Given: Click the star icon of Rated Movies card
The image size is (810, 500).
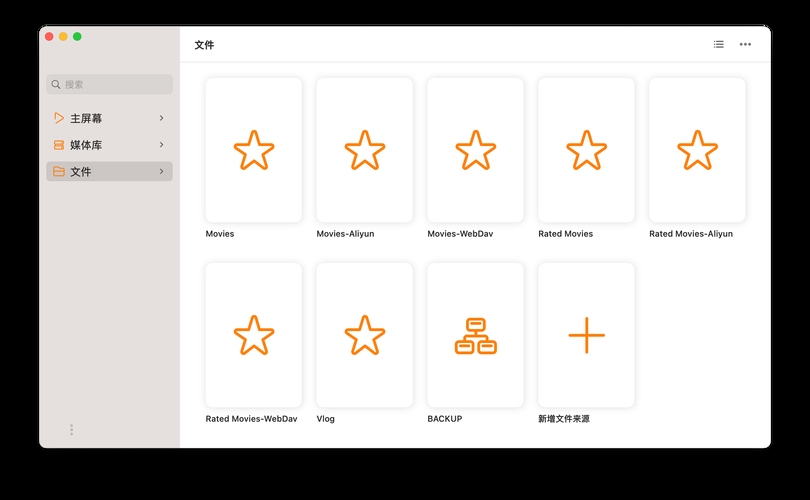Looking at the screenshot, I should pos(586,150).
